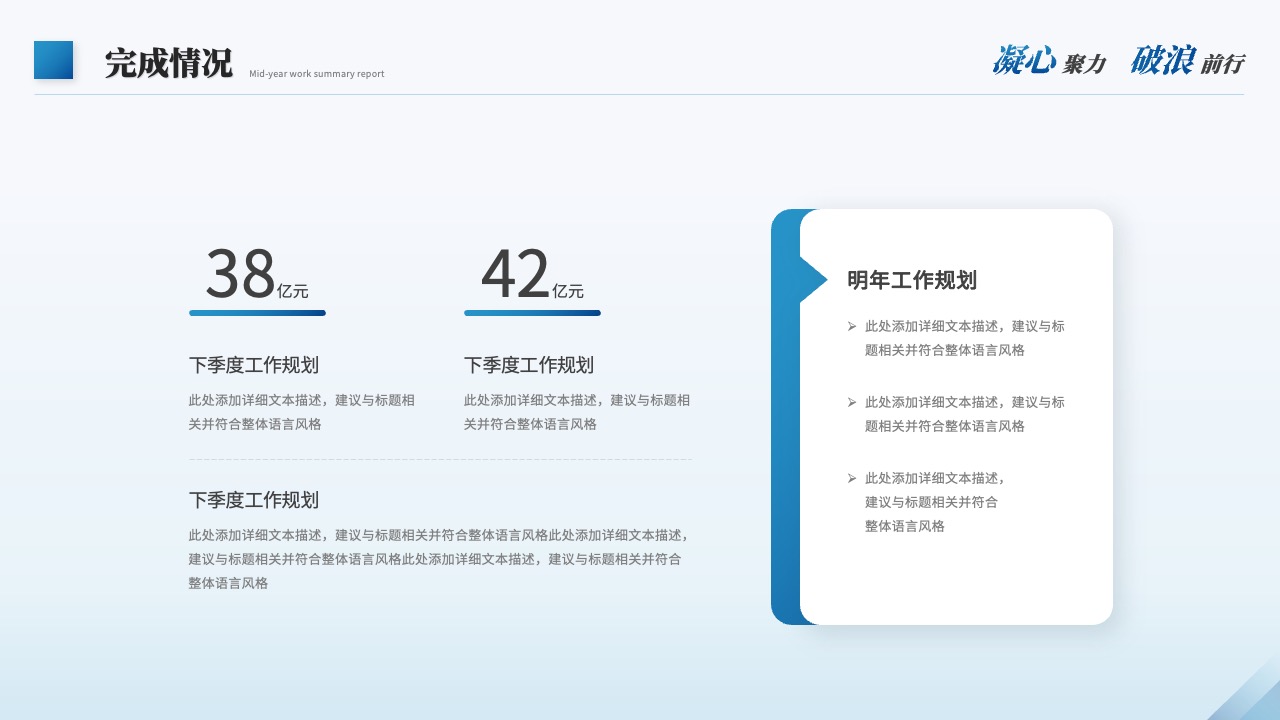Select the 亿元 unit beside 42
The image size is (1280, 720).
[568, 291]
